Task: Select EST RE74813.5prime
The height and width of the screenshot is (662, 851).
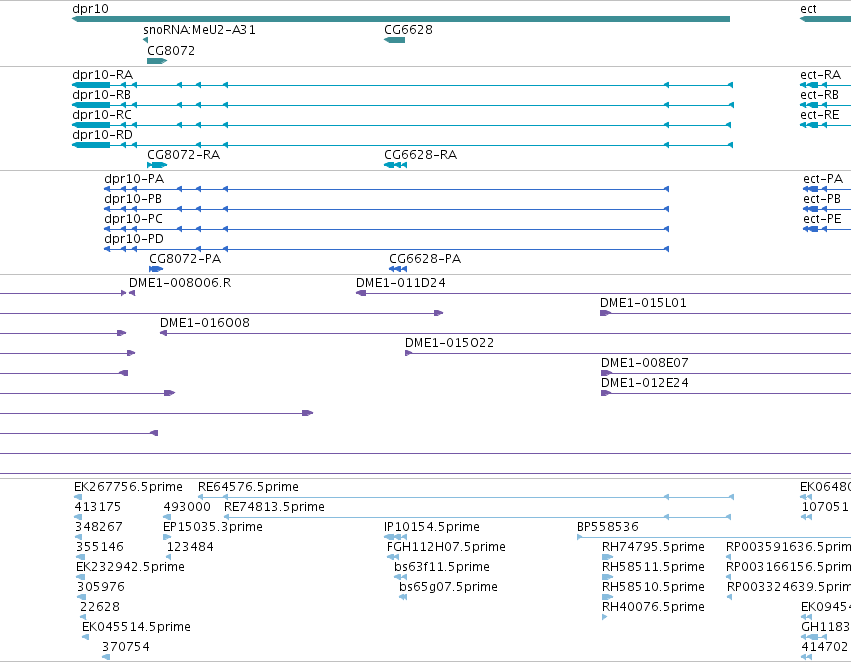Action: click(479, 518)
